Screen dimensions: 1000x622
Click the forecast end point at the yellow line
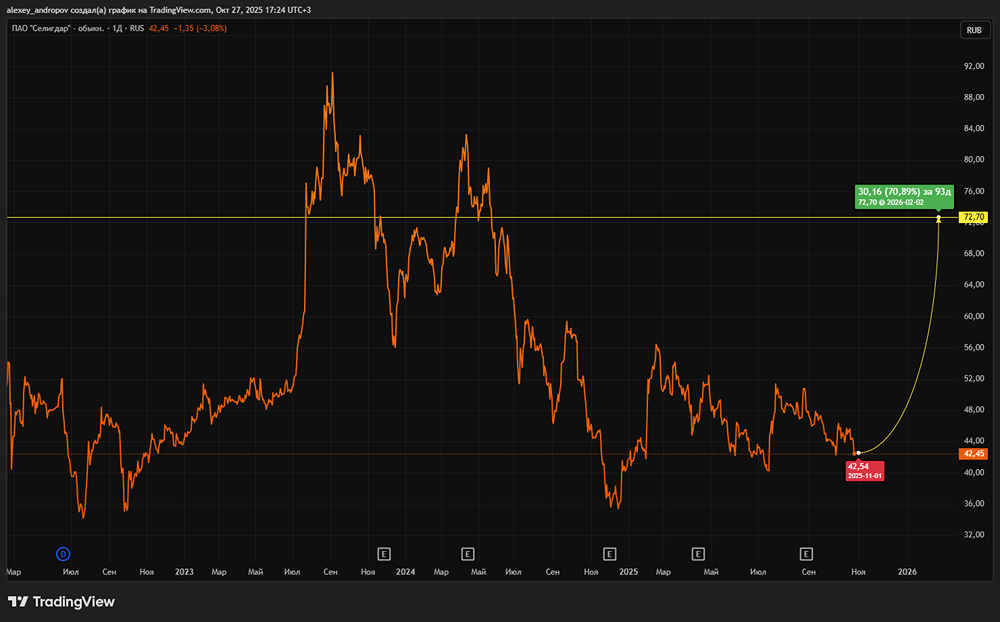(x=939, y=219)
